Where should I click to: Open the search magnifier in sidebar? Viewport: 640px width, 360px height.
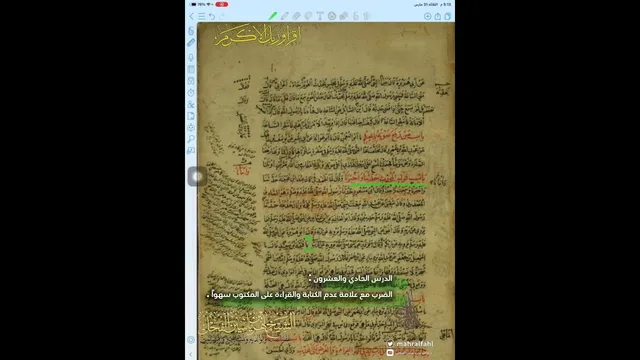pos(191,139)
